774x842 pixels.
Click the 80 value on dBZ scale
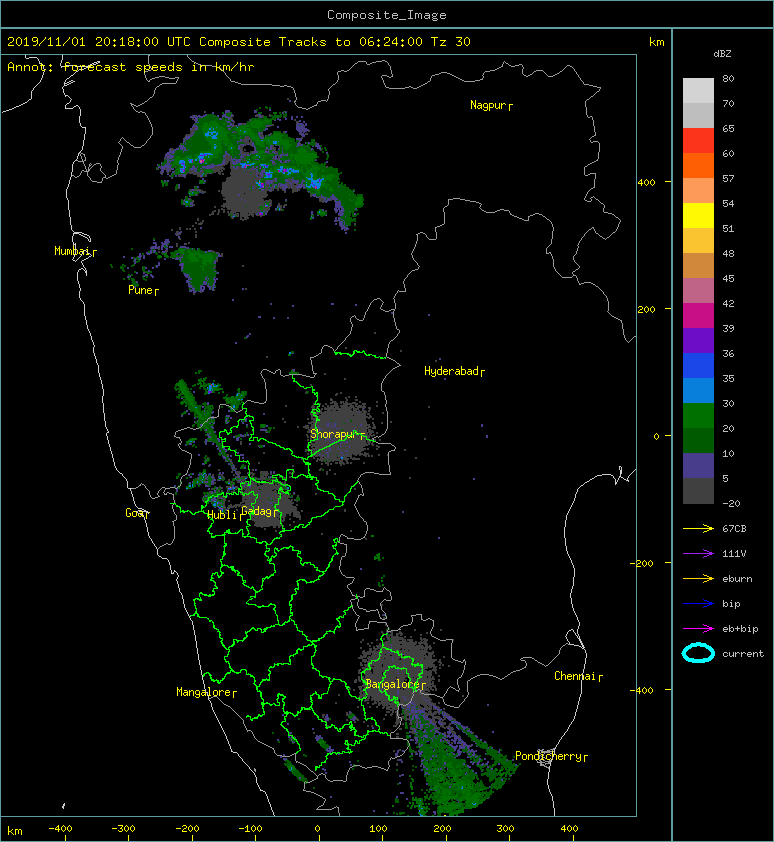click(728, 78)
